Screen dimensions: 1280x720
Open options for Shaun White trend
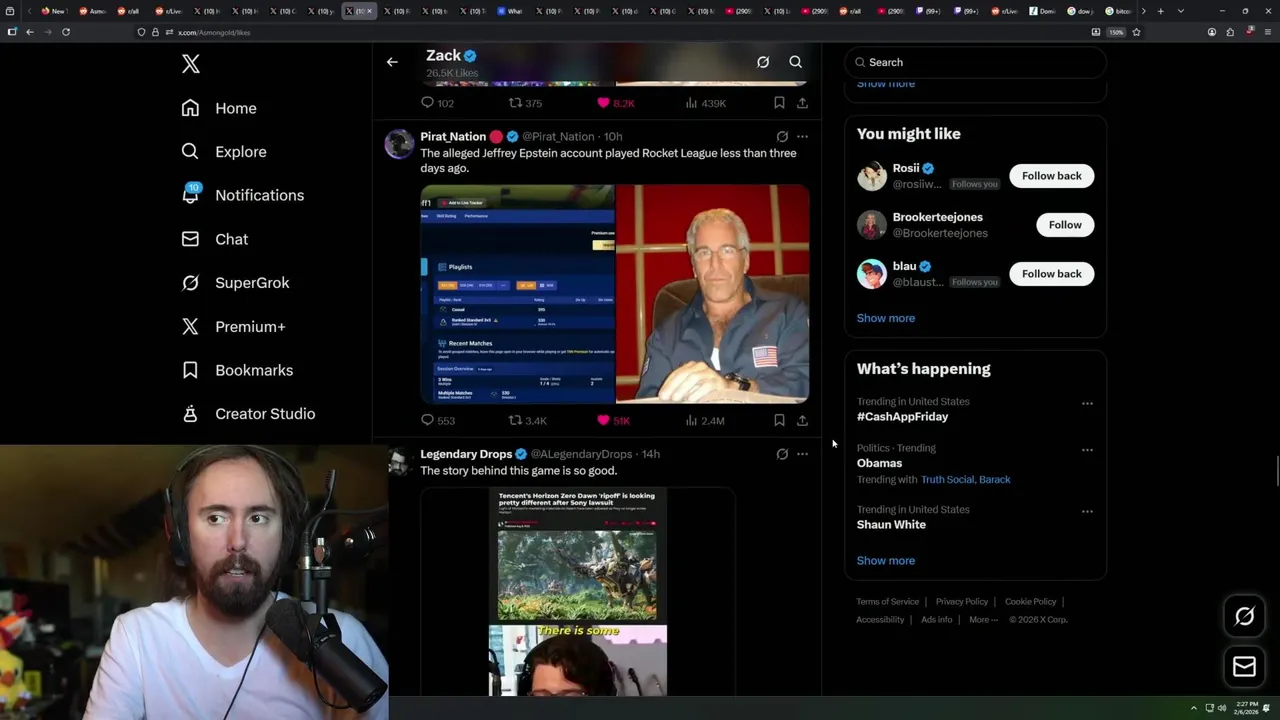coord(1087,511)
